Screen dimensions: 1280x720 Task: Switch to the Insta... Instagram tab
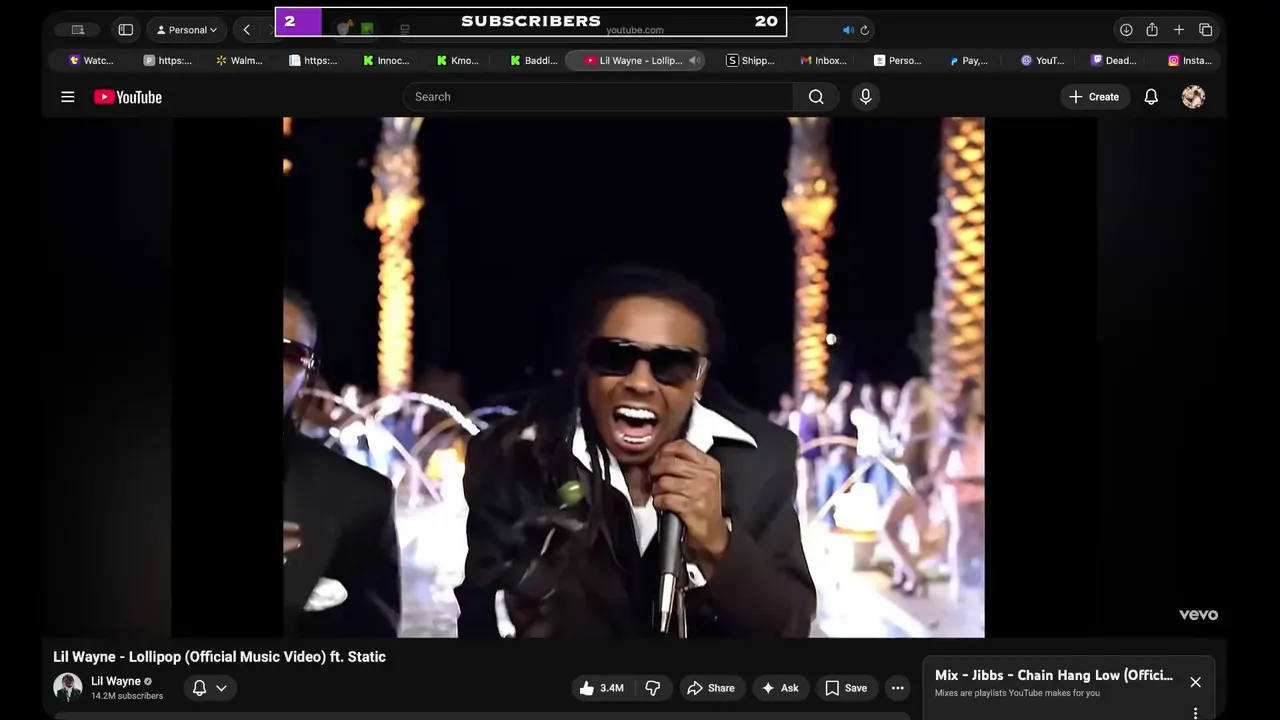pyautogui.click(x=1190, y=61)
